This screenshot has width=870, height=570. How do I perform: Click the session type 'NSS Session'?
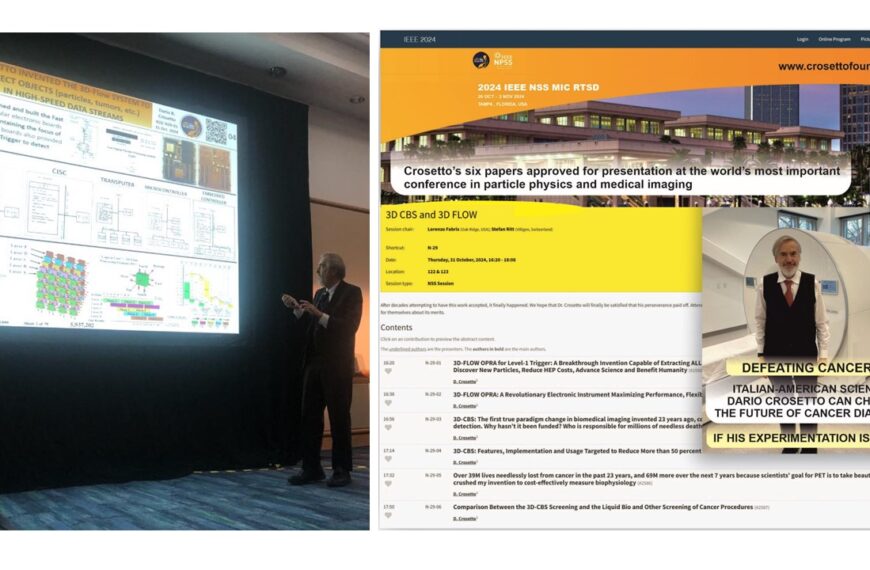[x=441, y=284]
